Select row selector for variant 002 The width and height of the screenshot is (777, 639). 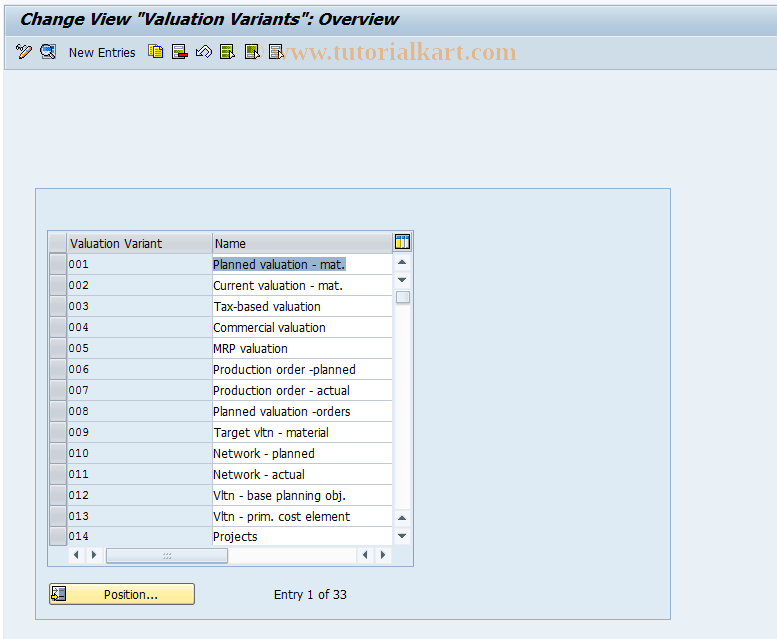58,285
